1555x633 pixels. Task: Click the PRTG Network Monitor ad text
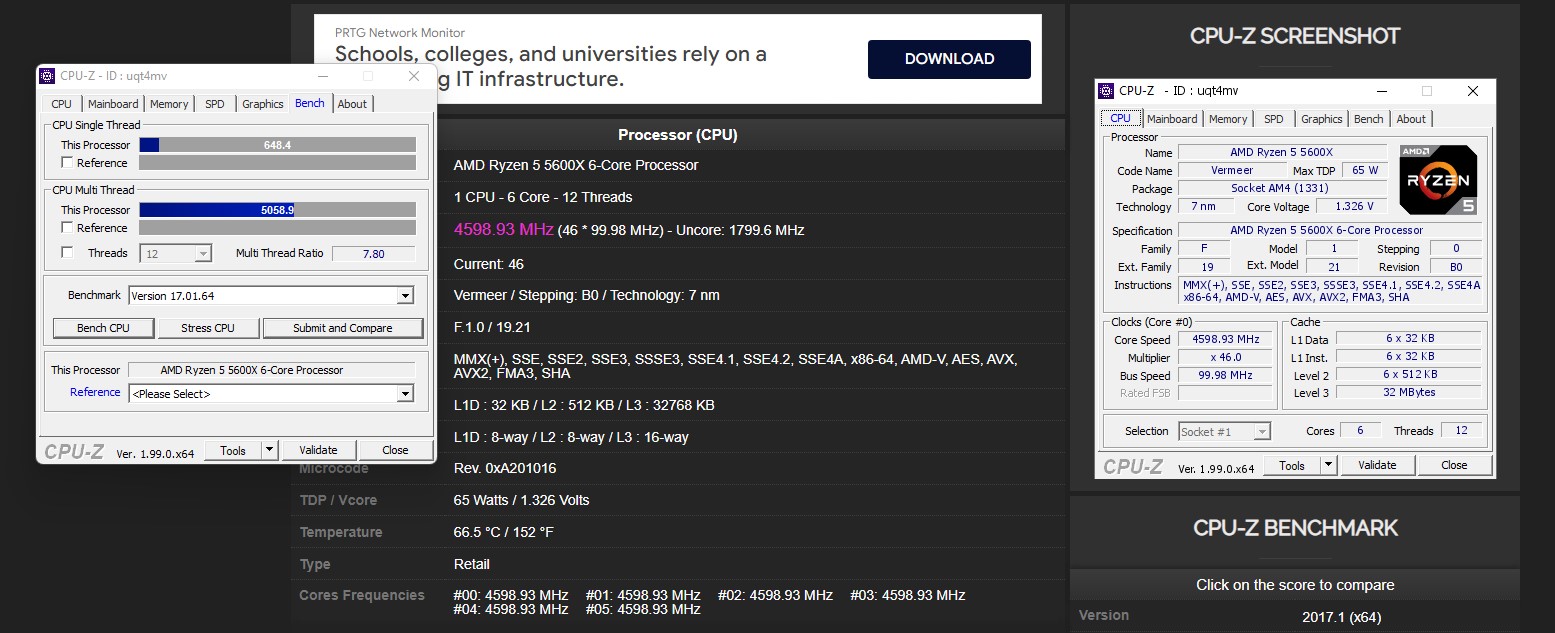click(400, 33)
